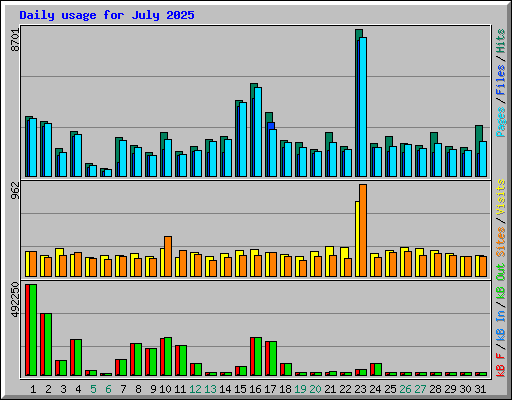The image size is (512, 400).
Task: Click the green kB bar for day 2
Action: 48,345
